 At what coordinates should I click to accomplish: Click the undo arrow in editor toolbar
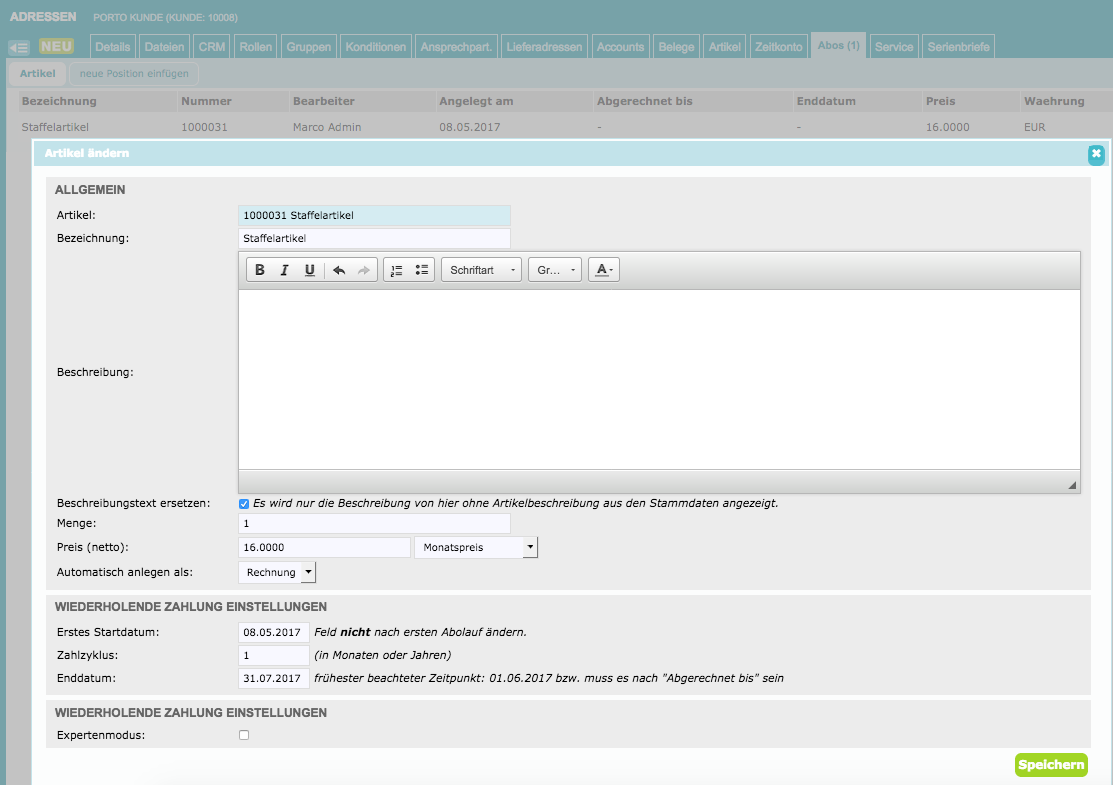[x=339, y=270]
